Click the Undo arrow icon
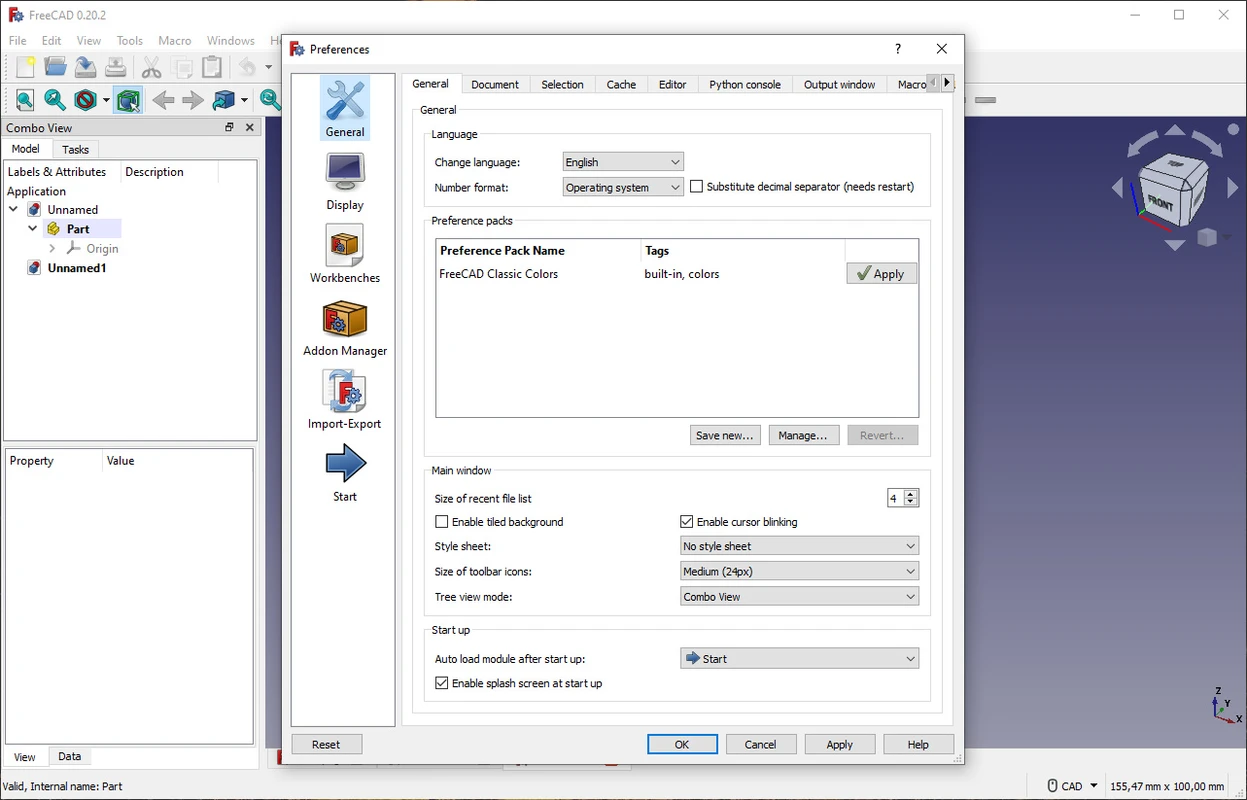Screen dimensions: 1247x800 click(x=246, y=68)
